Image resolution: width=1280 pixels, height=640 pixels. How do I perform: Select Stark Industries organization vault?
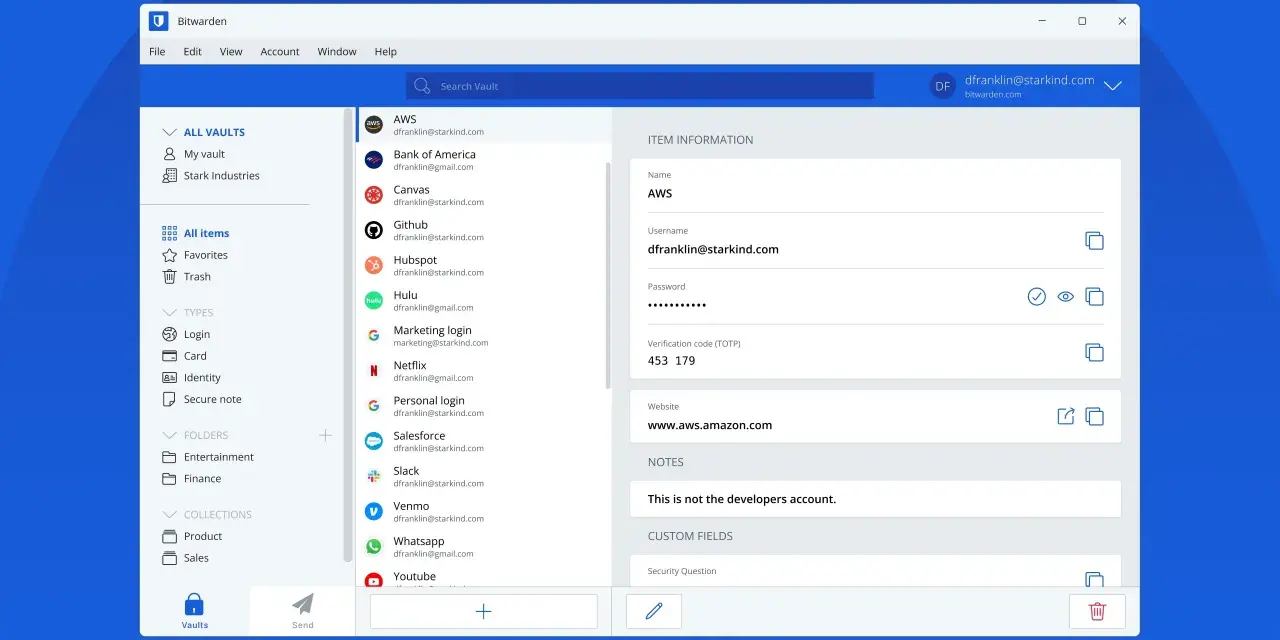[x=211, y=176]
